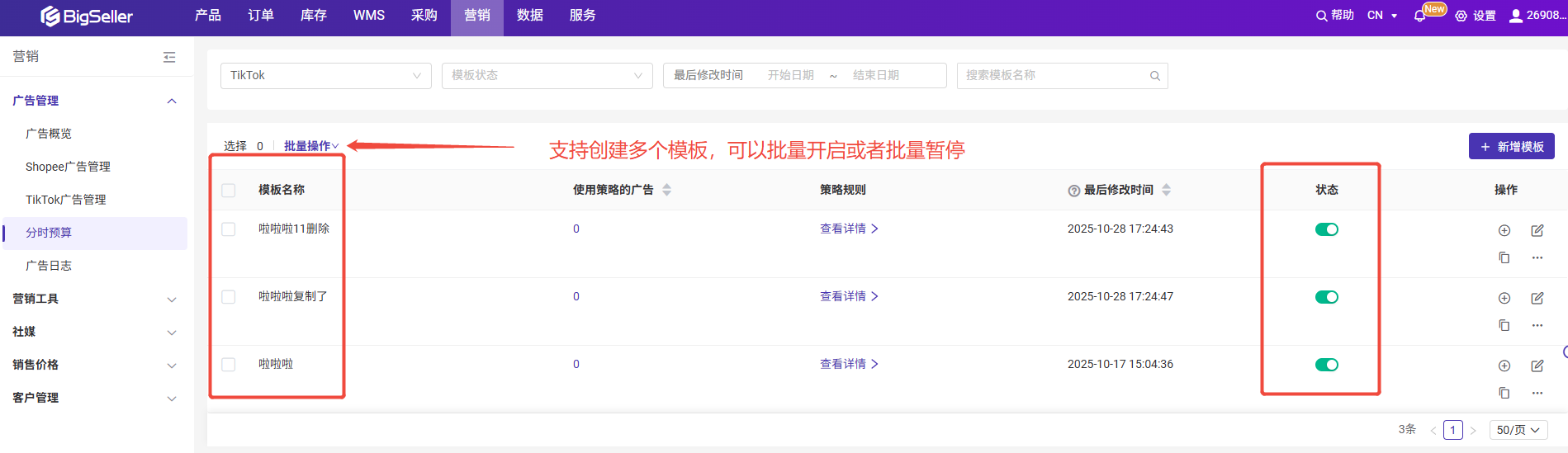The width and height of the screenshot is (1568, 453).
Task: Open the notification bell in the top bar
Action: pos(1419,16)
